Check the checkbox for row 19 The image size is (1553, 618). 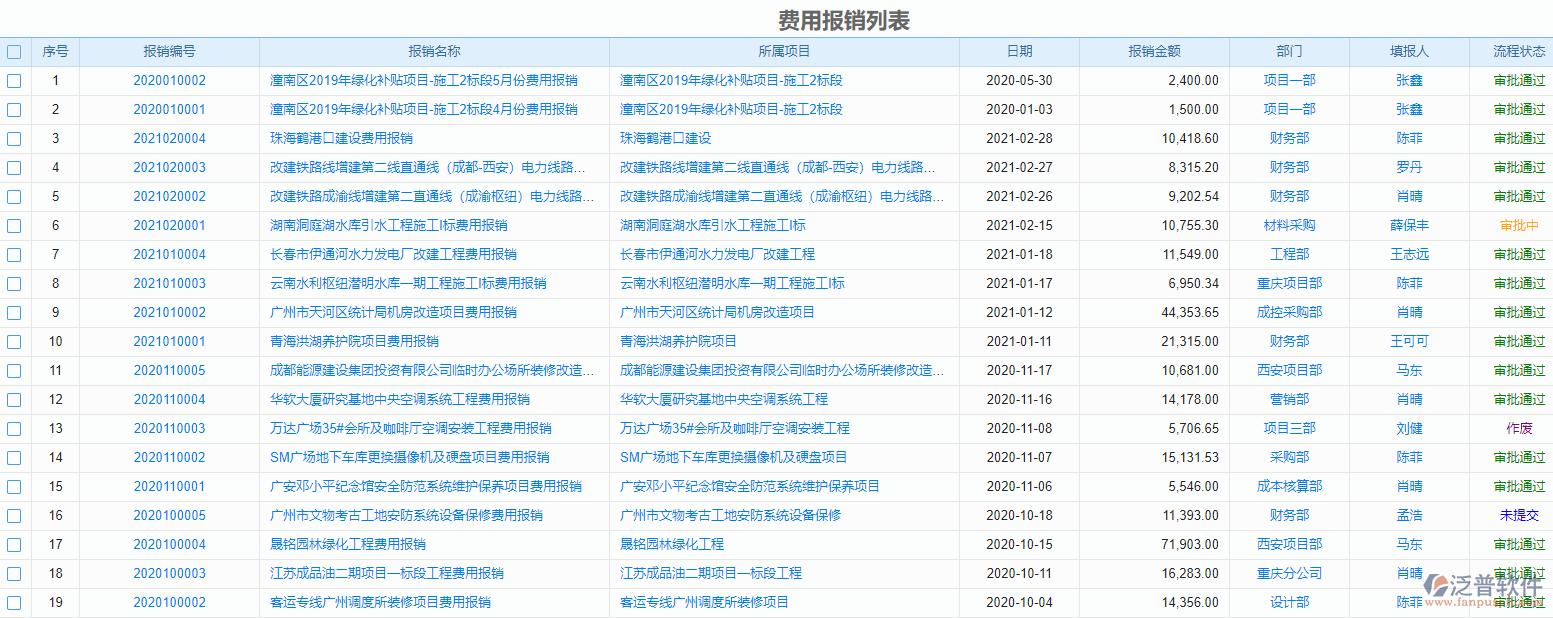pyautogui.click(x=14, y=602)
